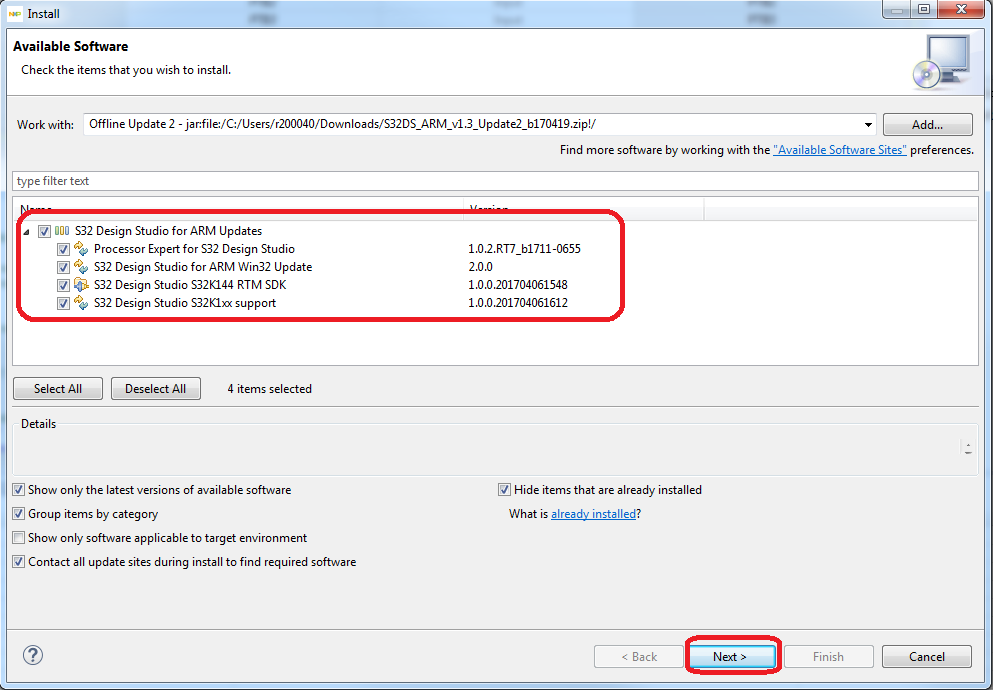Select S32 Design Studio for ARM Win32 Update text

(x=203, y=267)
